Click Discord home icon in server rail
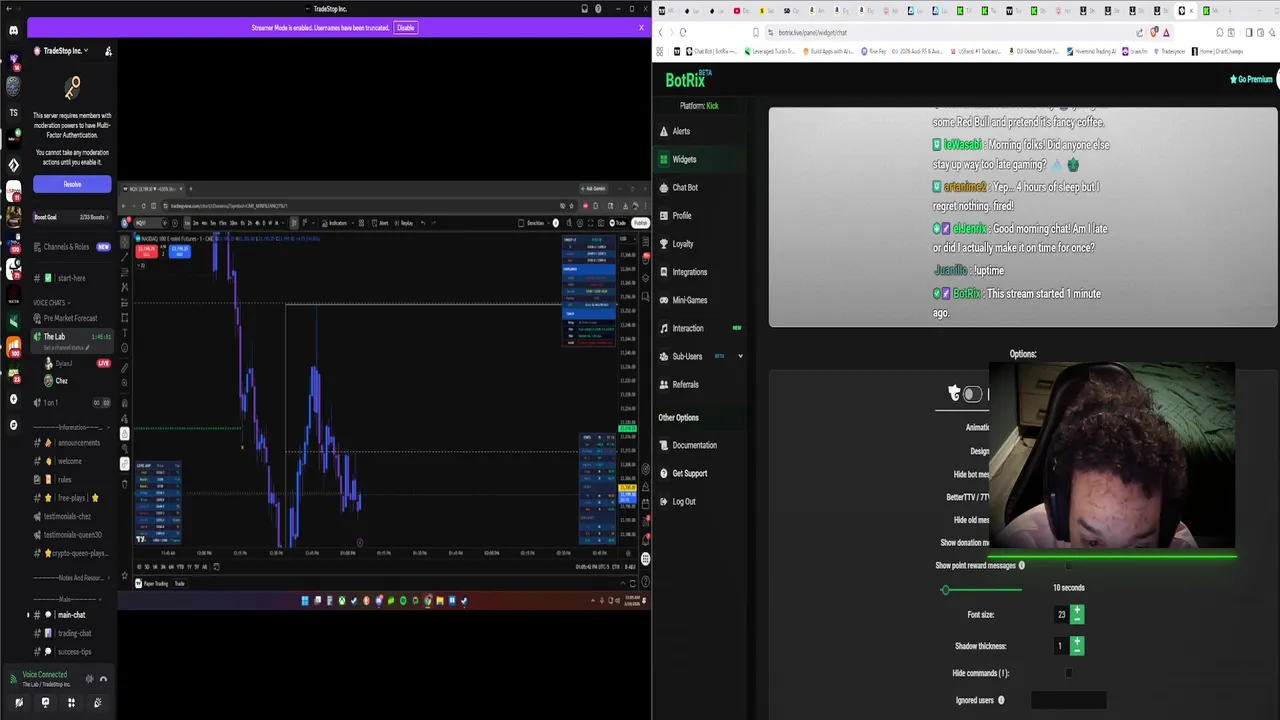This screenshot has width=1280, height=720. point(13,31)
